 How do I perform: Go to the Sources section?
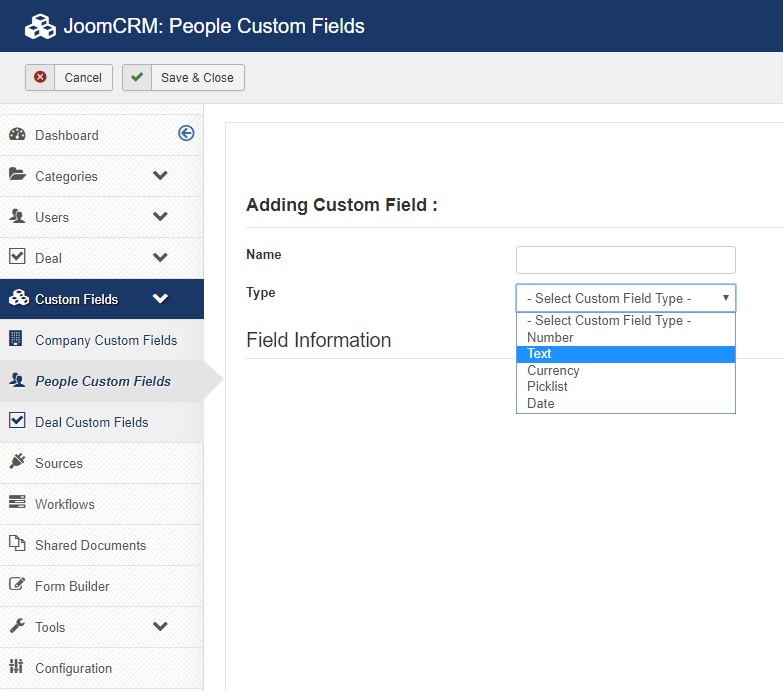[x=102, y=463]
